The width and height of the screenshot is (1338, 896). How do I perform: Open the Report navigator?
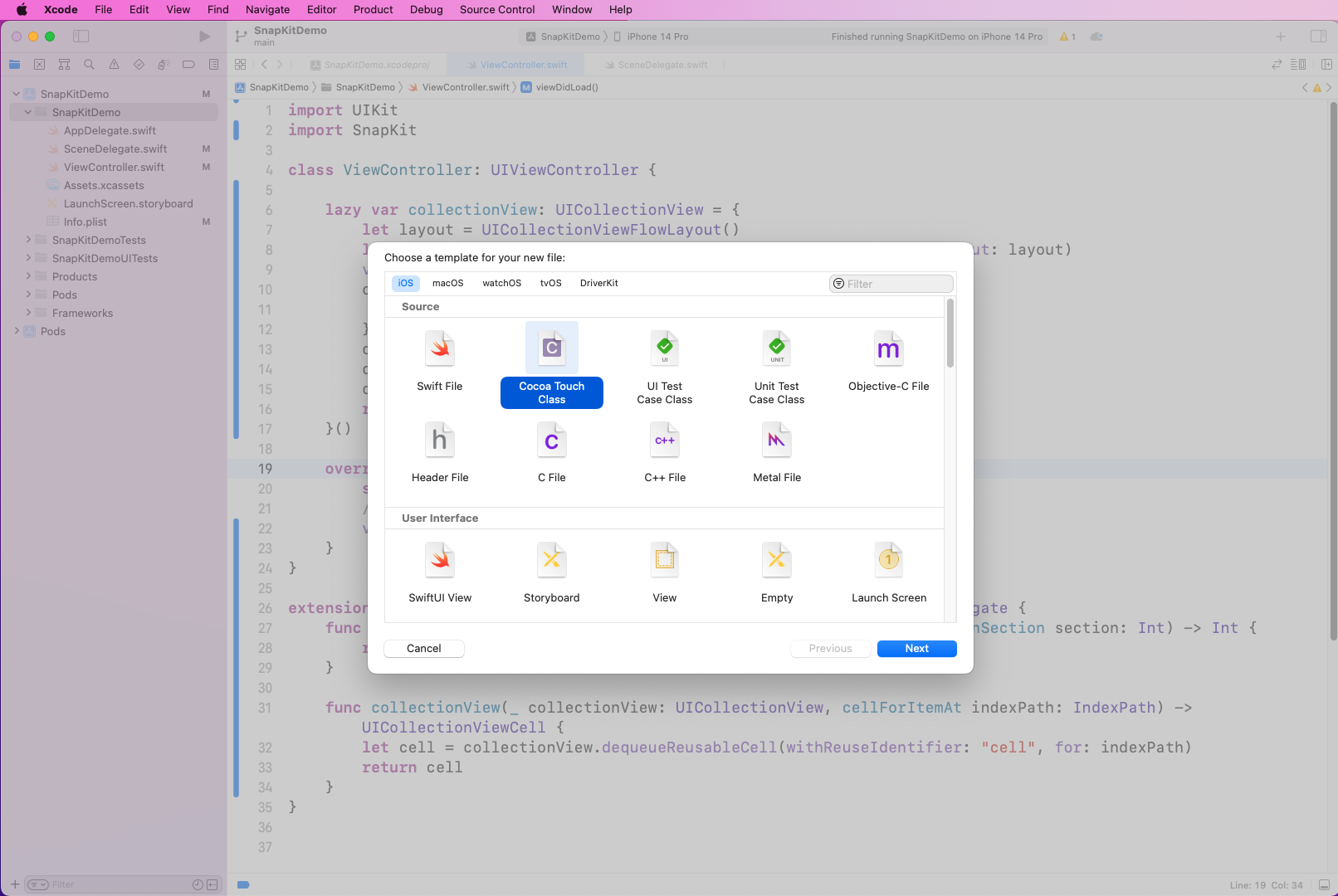point(213,64)
